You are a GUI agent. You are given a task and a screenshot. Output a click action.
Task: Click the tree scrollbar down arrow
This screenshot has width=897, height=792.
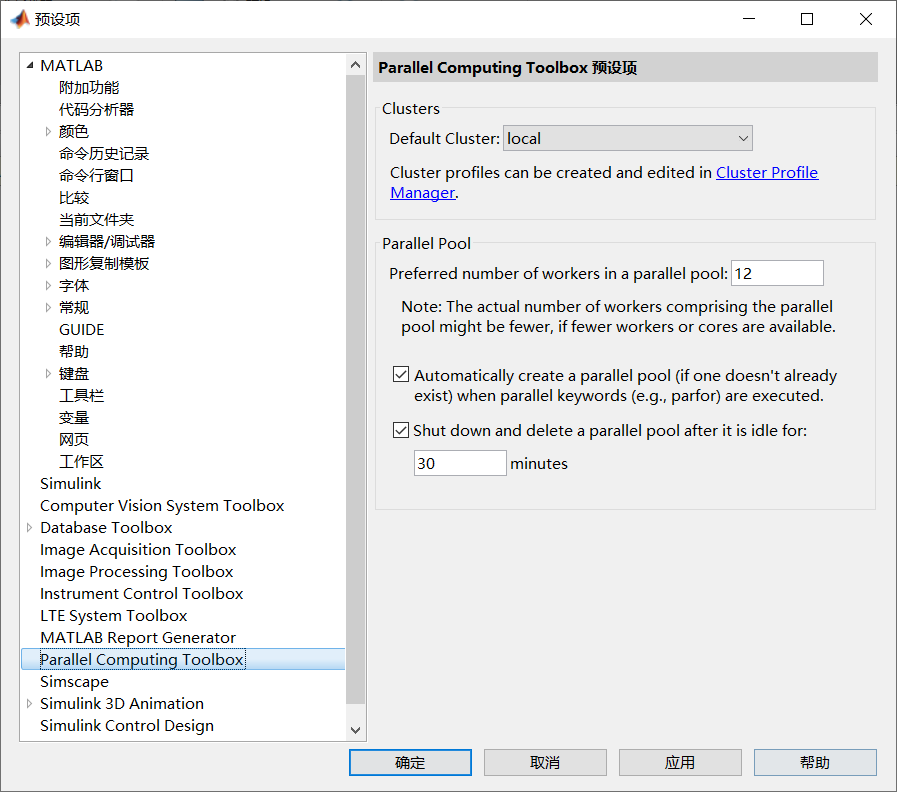point(356,730)
